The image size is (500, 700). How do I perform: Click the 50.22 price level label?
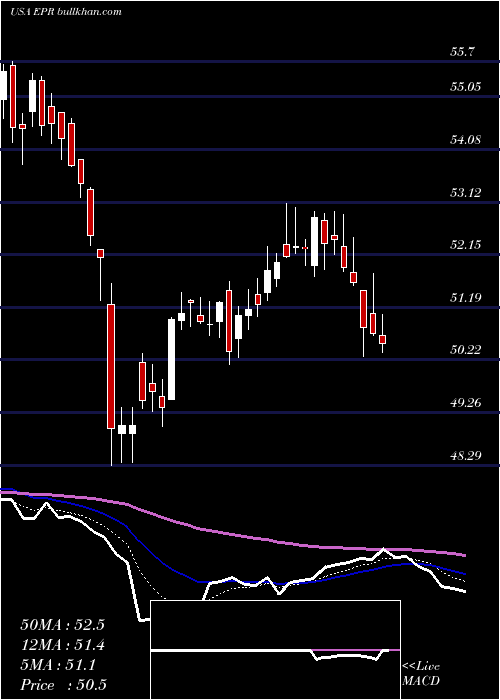coord(466,350)
